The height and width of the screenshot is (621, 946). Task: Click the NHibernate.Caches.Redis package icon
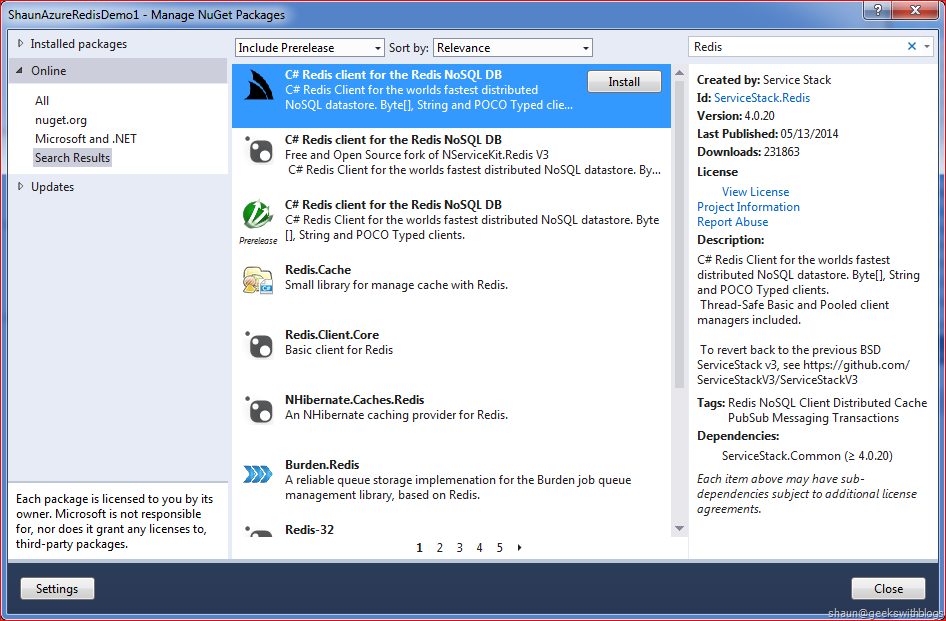click(x=259, y=410)
